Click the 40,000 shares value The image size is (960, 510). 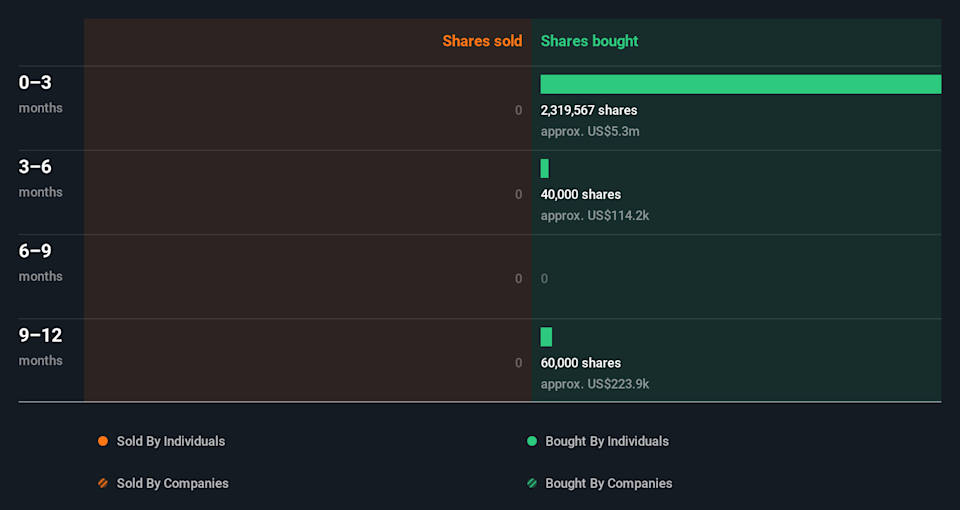coord(581,194)
